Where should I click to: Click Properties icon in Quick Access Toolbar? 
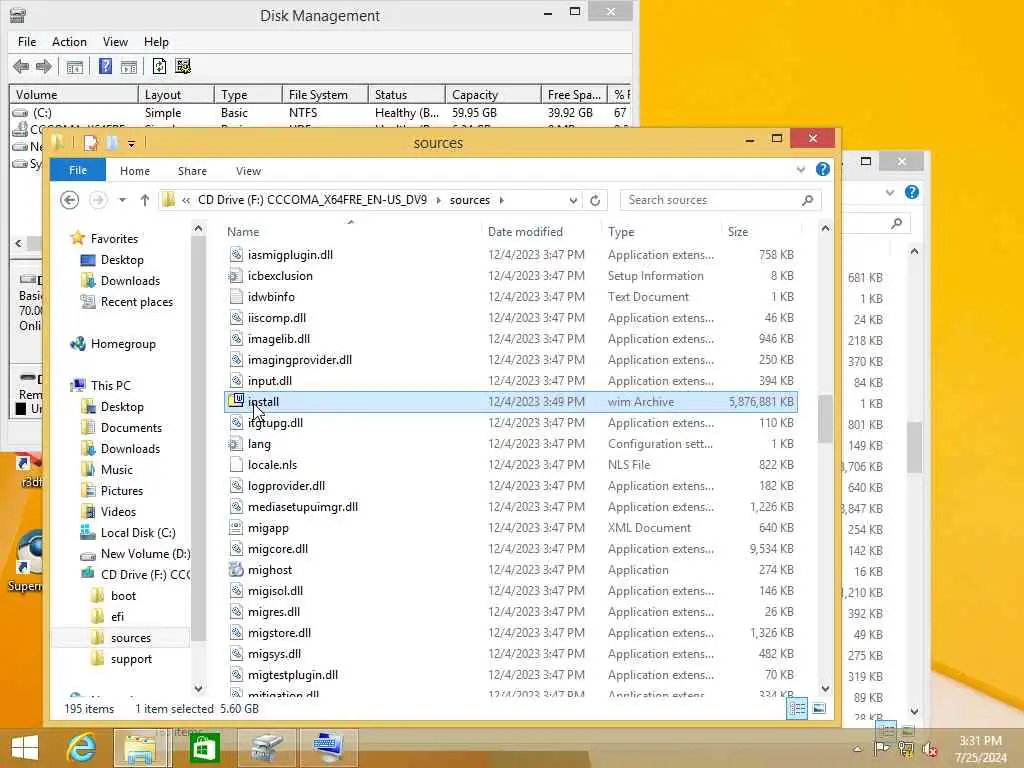tap(91, 142)
